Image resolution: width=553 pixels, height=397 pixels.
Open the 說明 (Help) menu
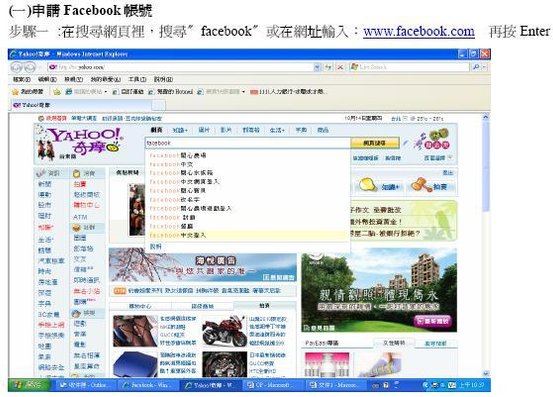click(x=163, y=79)
